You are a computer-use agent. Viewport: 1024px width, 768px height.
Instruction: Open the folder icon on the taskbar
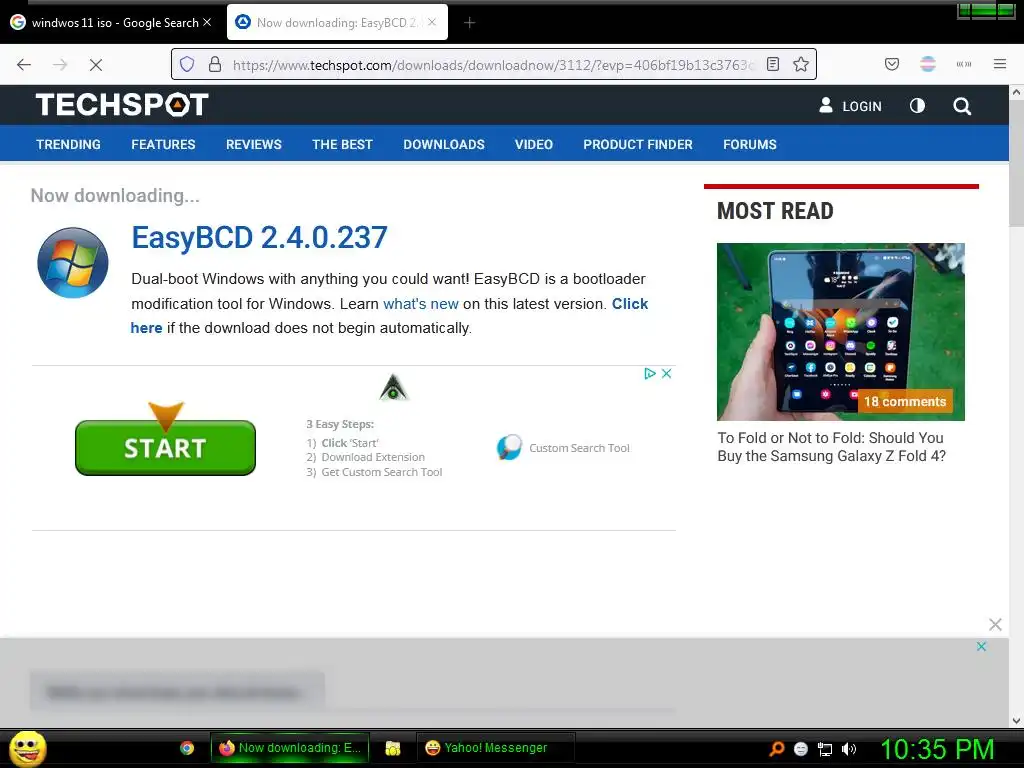pos(392,748)
